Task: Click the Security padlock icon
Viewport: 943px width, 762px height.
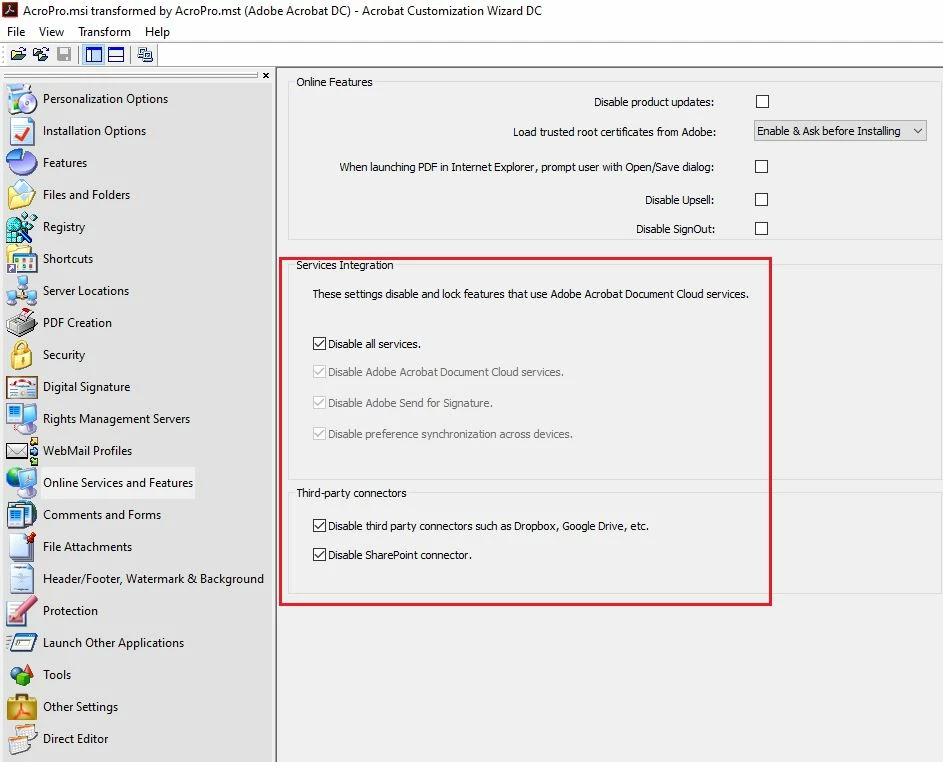Action: point(22,355)
